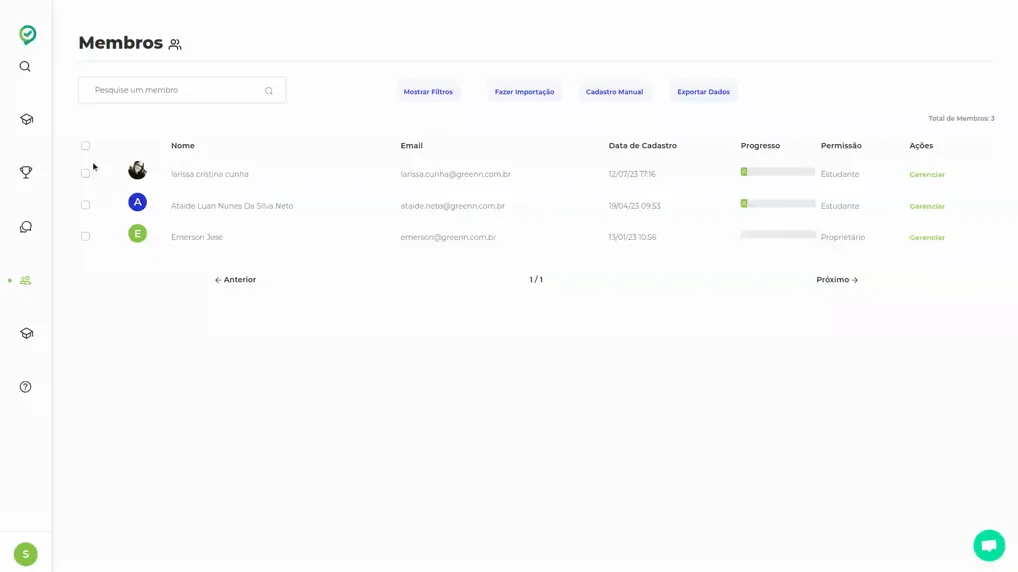Click Proprietário permission for Emerson

pos(843,237)
